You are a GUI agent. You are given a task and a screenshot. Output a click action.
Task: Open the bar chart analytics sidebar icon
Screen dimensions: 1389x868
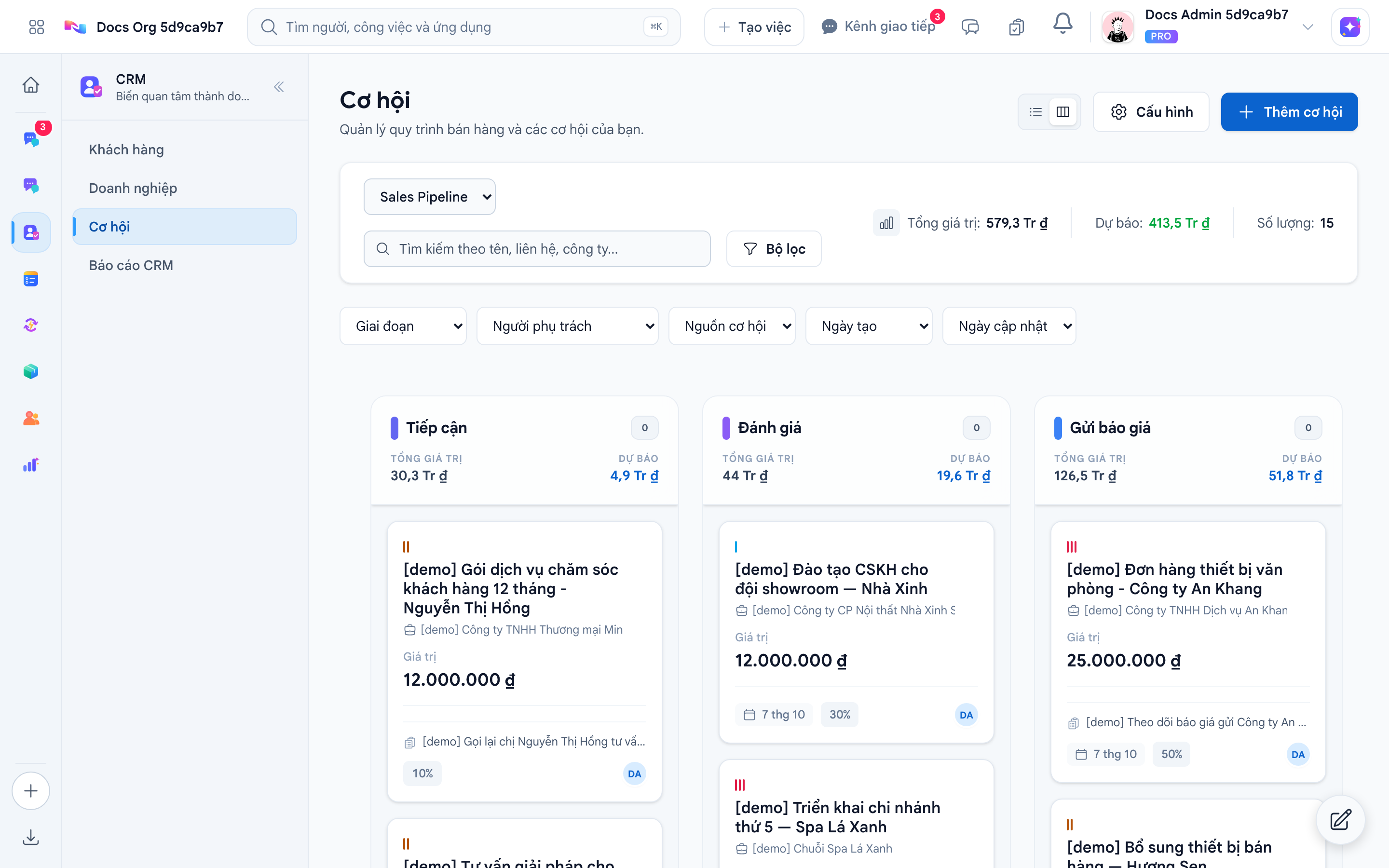(31, 465)
